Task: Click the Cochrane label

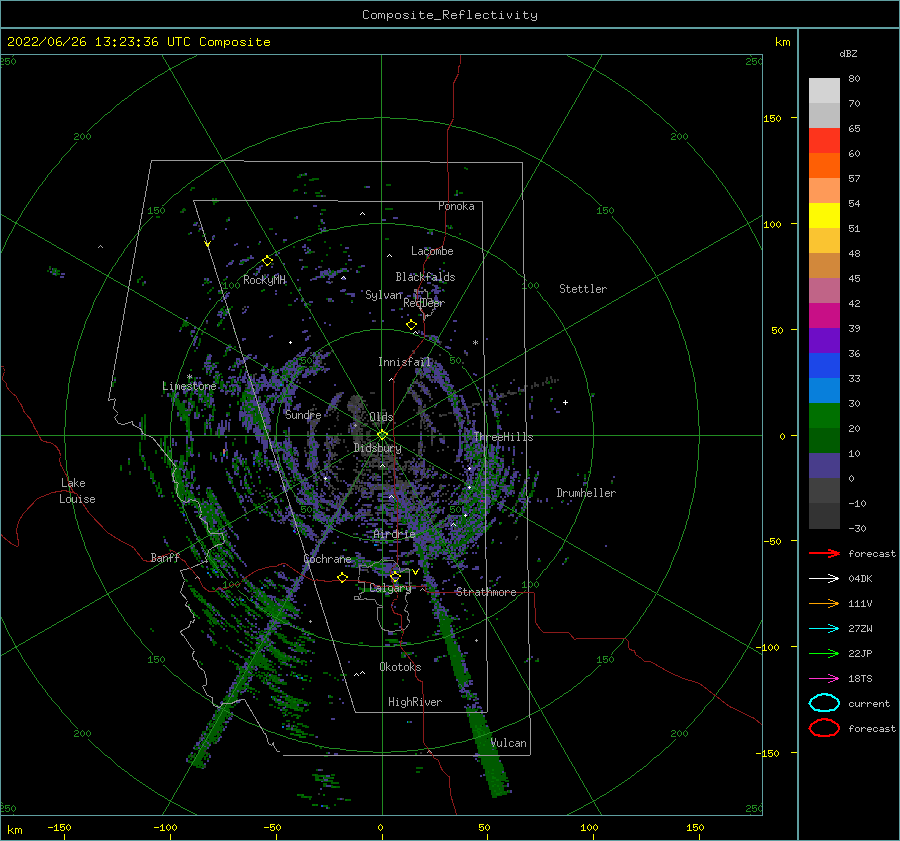Action: point(327,559)
